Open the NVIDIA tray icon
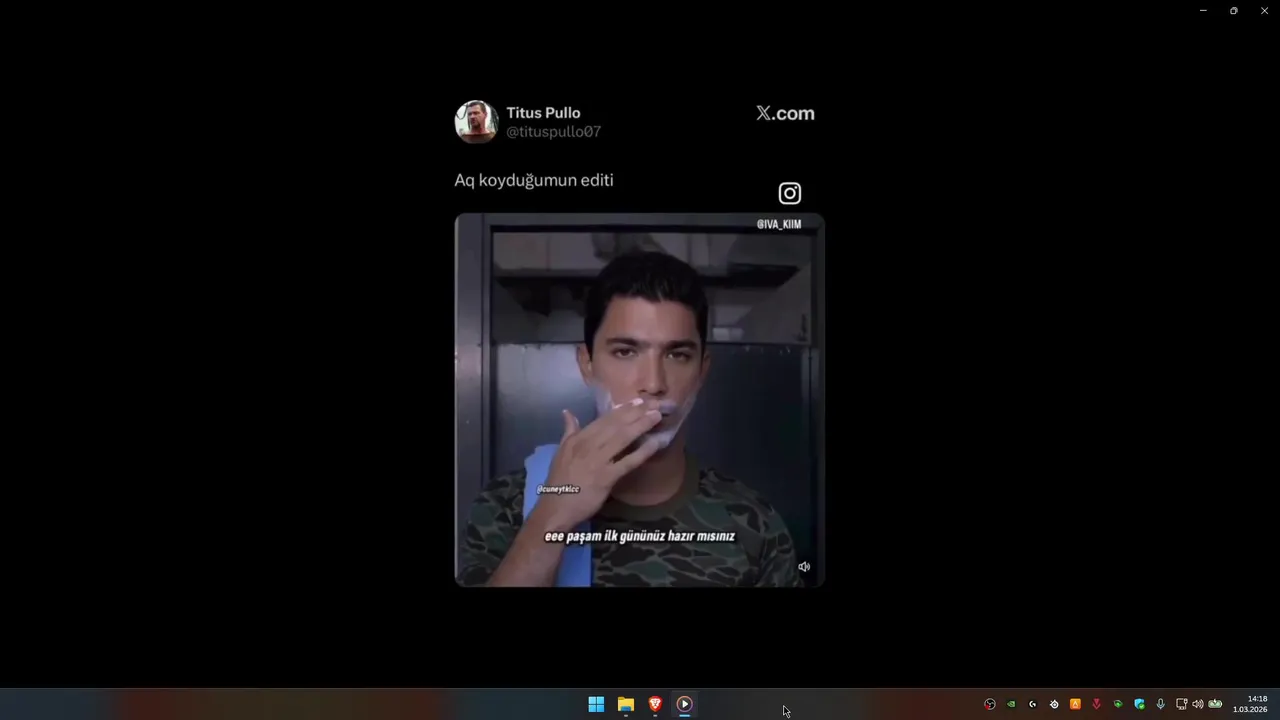The width and height of the screenshot is (1280, 720). (x=1011, y=704)
